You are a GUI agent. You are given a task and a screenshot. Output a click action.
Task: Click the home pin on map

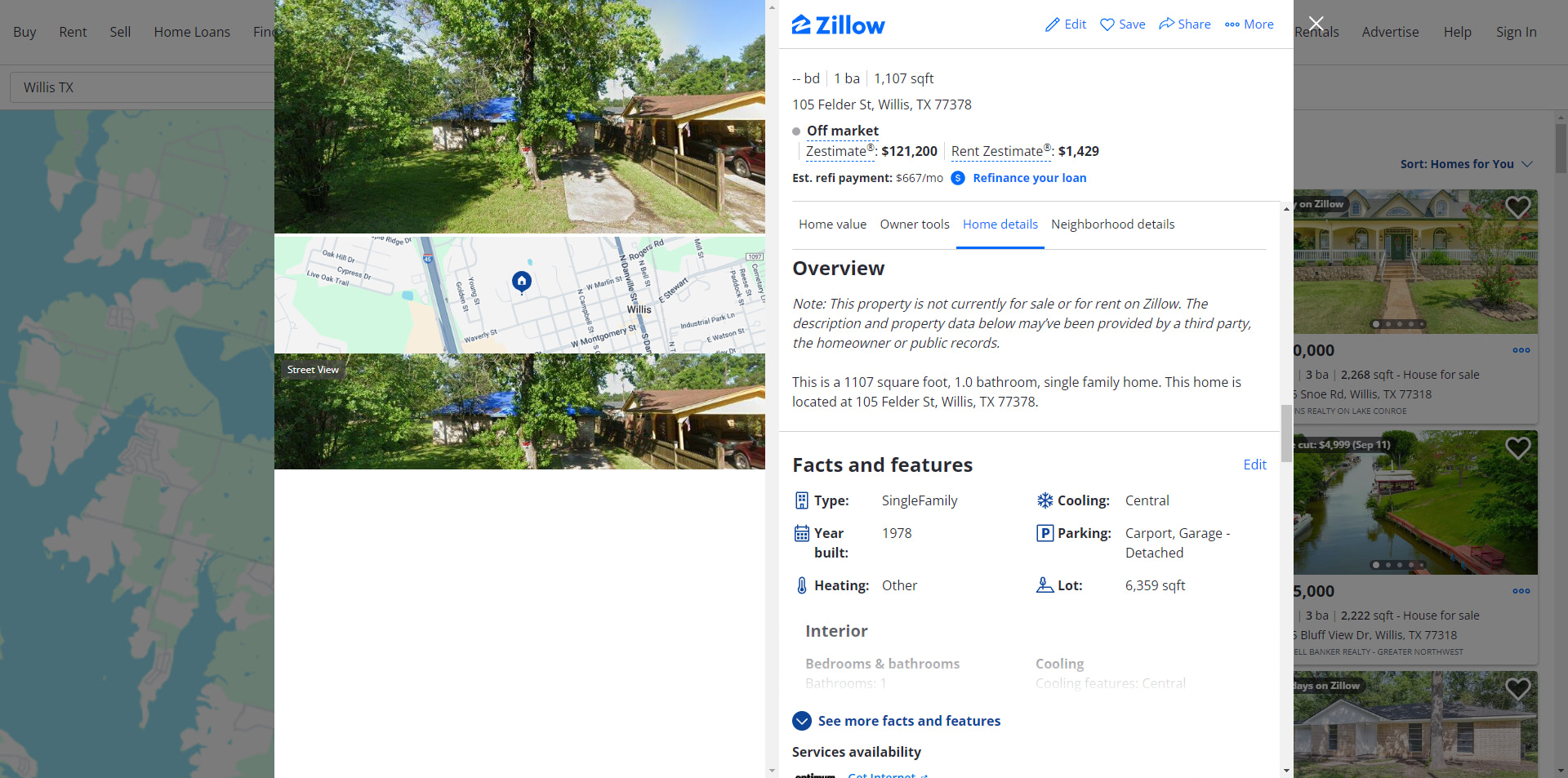coord(522,282)
